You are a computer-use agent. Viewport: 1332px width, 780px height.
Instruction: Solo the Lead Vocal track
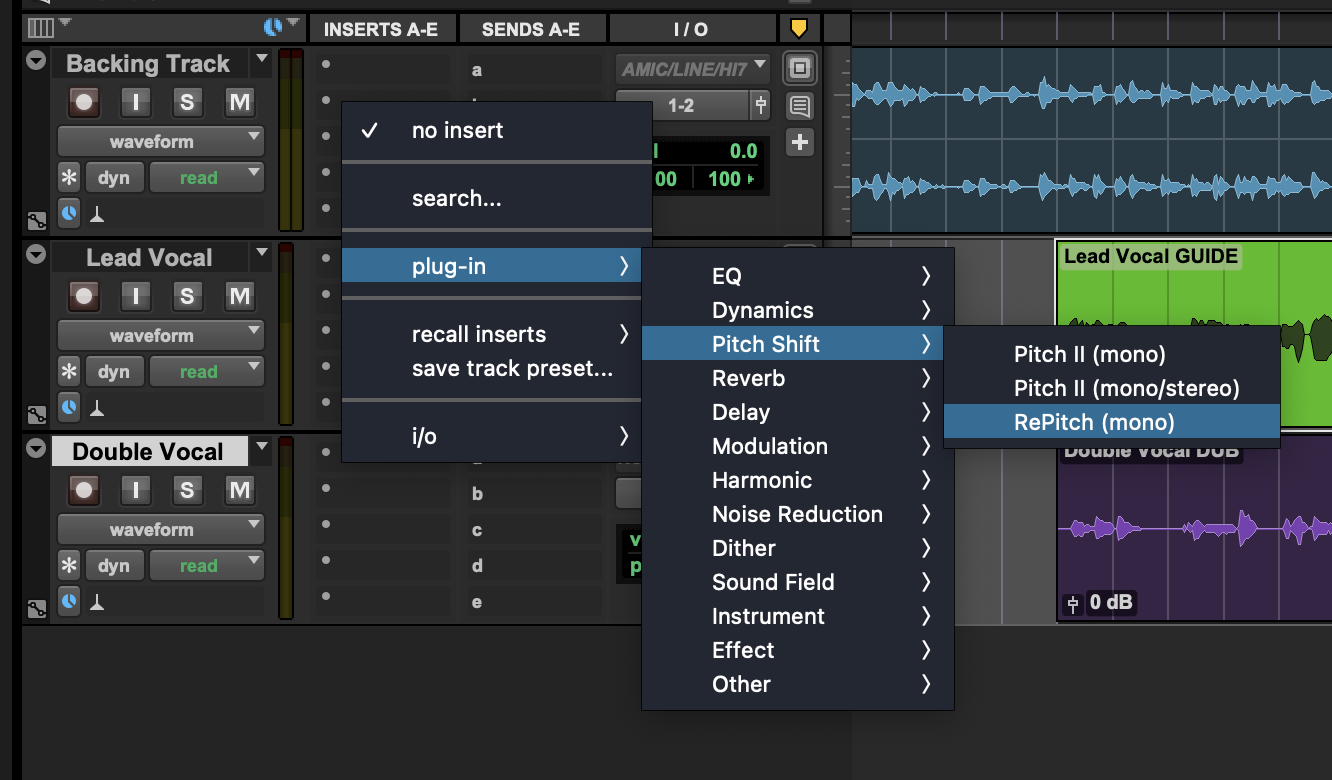pyautogui.click(x=187, y=296)
